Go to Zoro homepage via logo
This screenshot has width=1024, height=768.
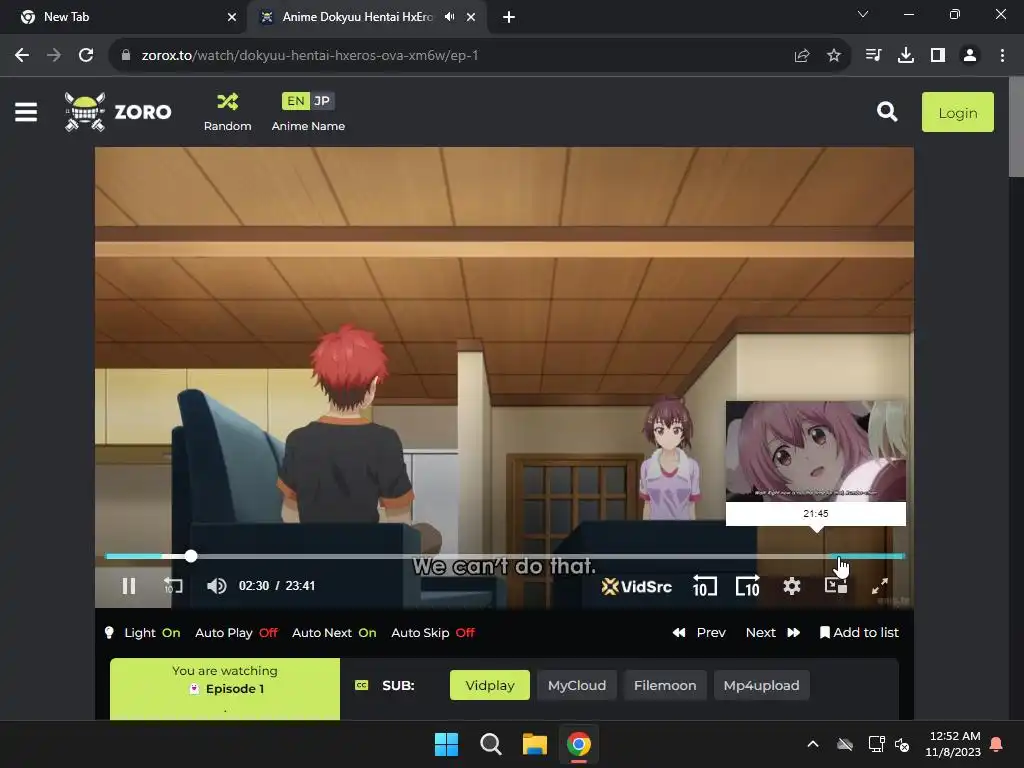pyautogui.click(x=118, y=112)
